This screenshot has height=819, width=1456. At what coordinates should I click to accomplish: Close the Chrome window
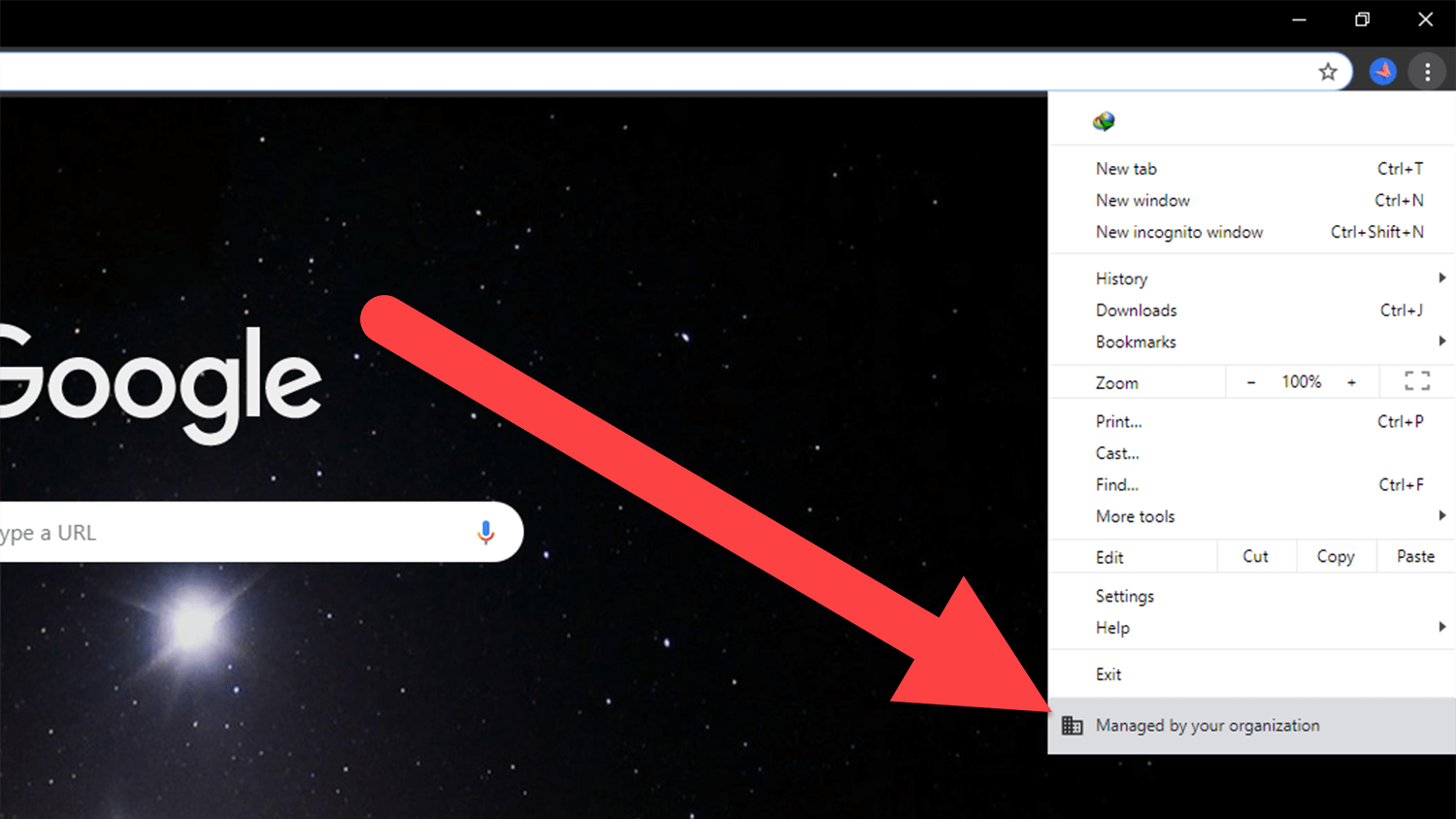[1425, 19]
